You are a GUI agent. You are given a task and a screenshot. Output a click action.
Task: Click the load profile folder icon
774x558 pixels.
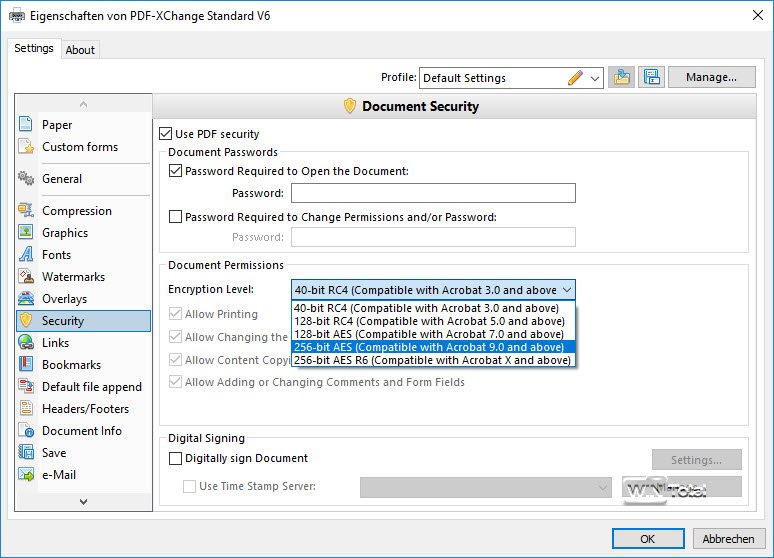click(621, 78)
